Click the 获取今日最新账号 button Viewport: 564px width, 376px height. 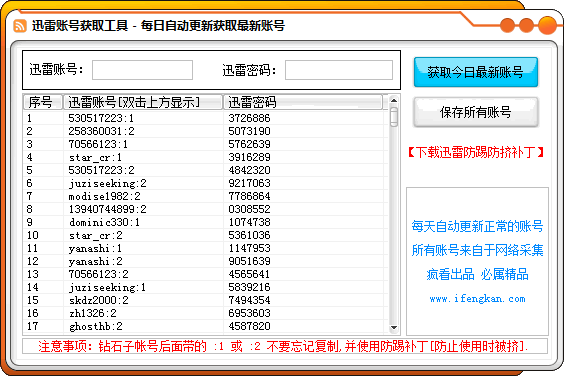point(476,72)
